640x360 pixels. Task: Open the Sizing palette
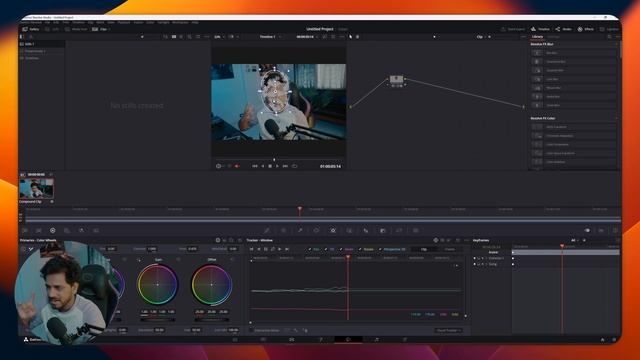[399, 231]
